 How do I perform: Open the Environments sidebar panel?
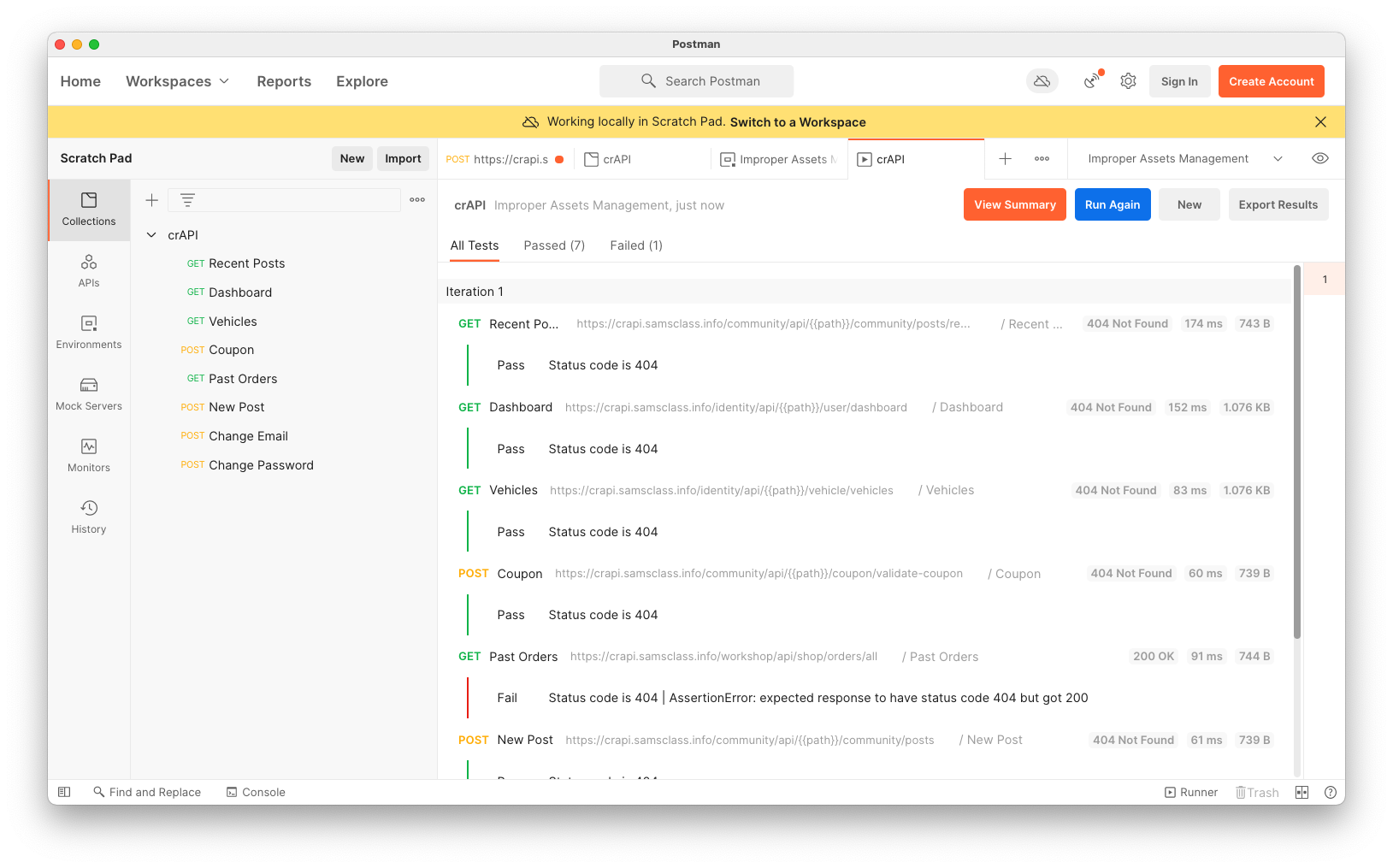tap(89, 333)
